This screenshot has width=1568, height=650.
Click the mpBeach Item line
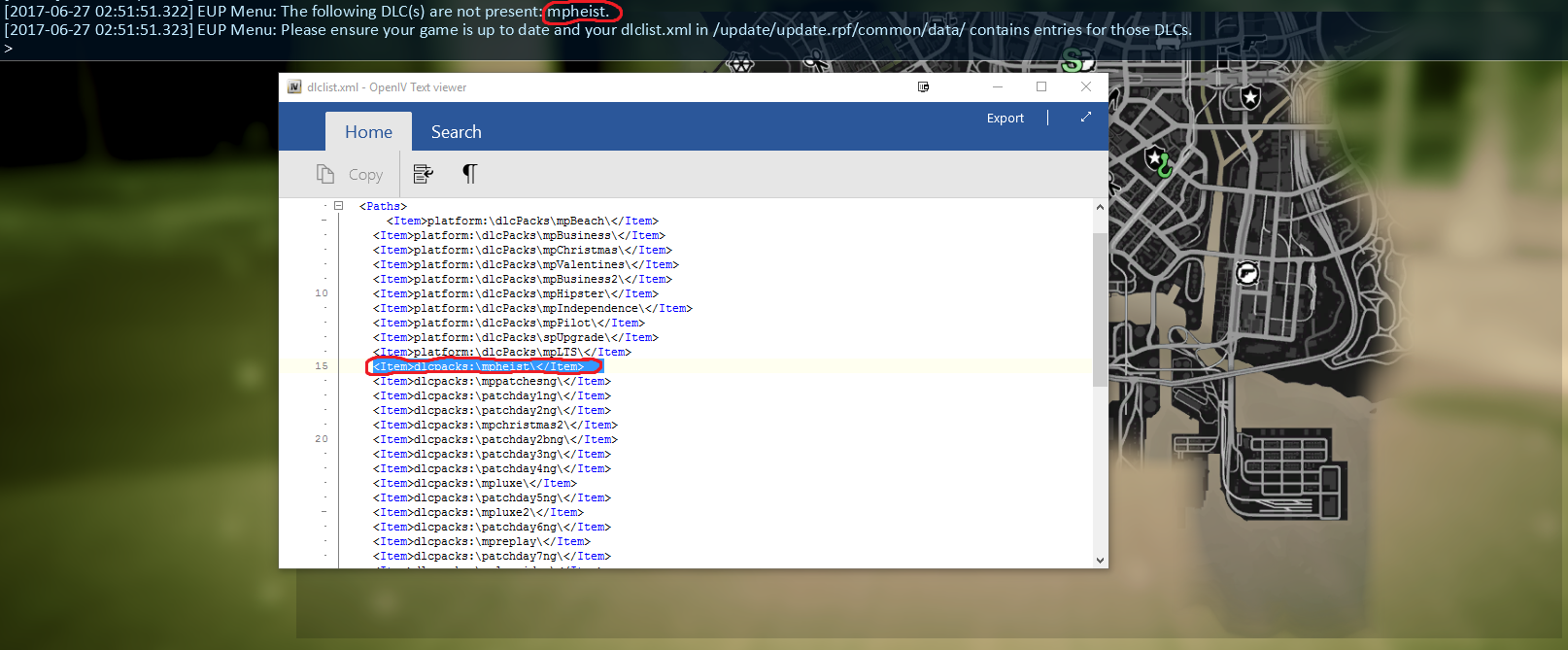523,221
